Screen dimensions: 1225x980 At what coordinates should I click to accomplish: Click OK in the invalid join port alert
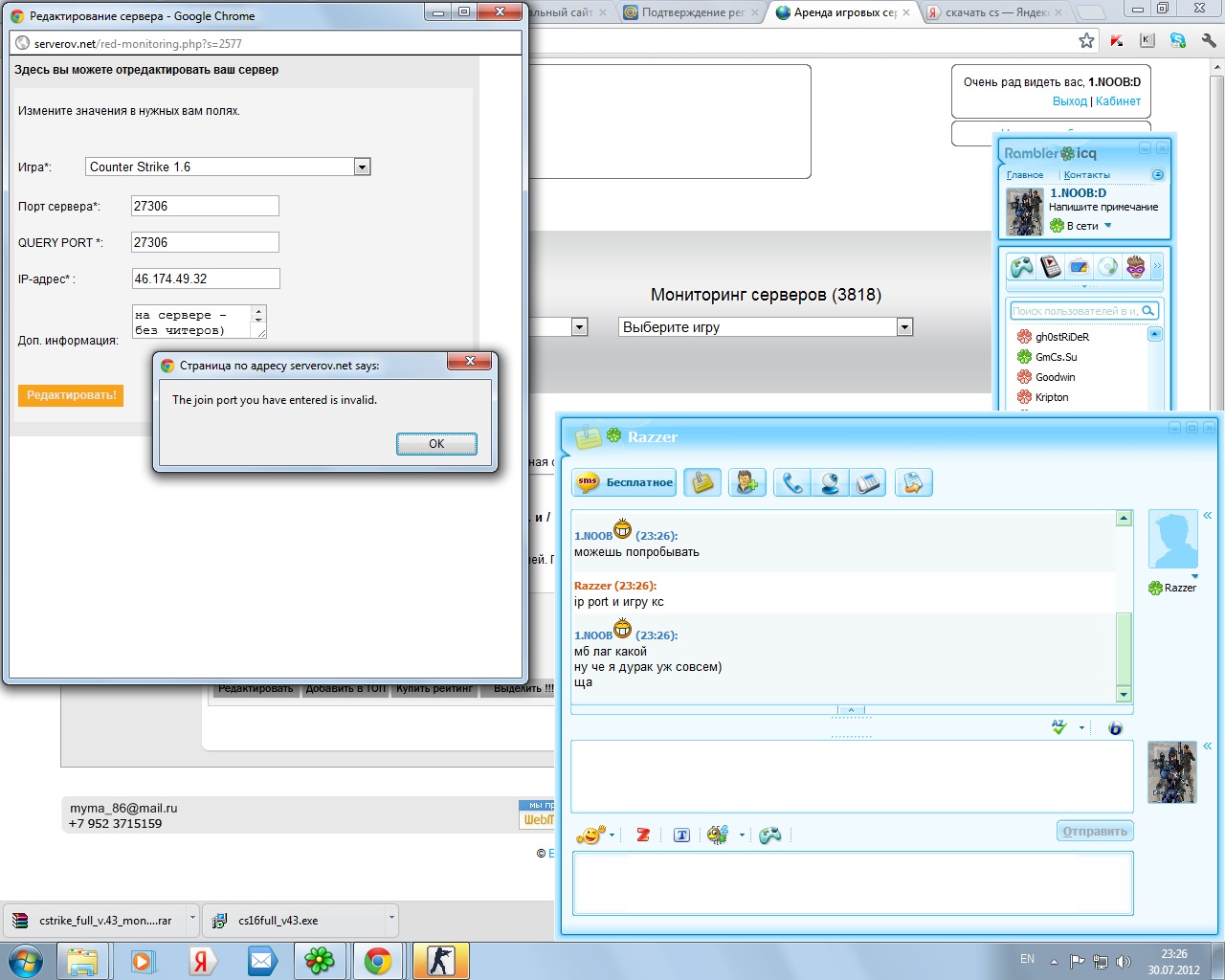coord(436,443)
